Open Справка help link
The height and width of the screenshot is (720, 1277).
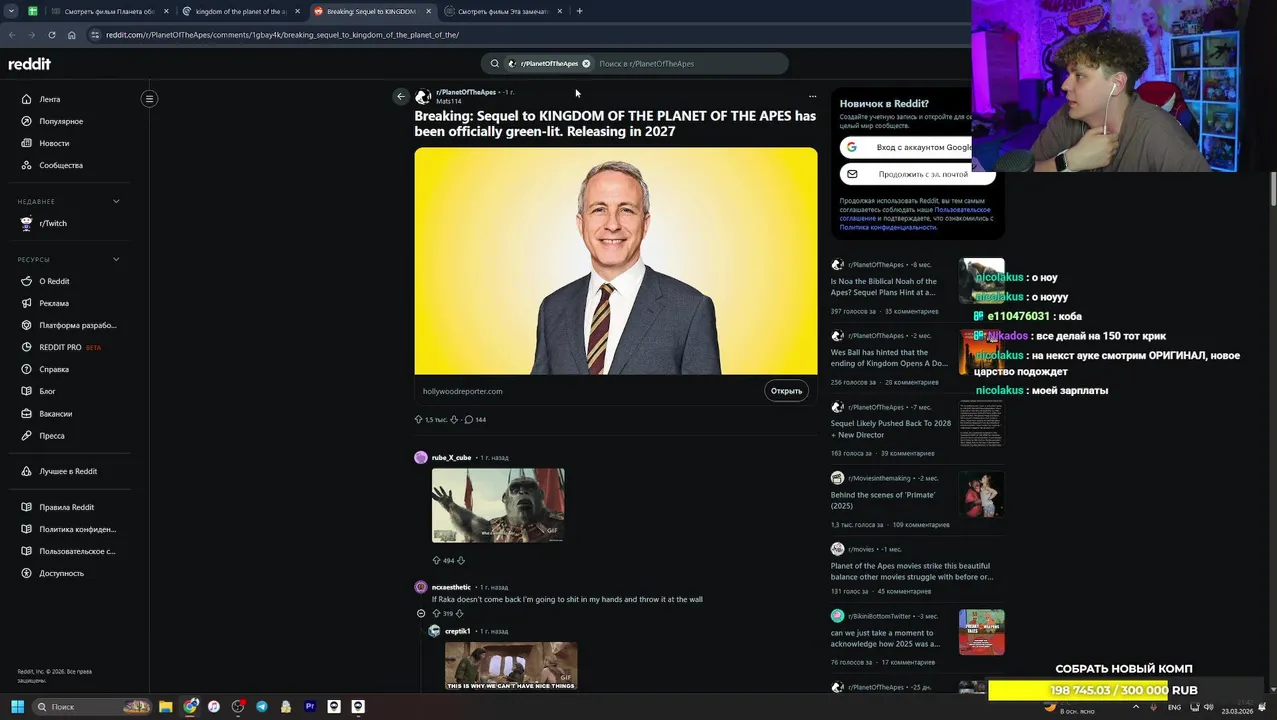coord(54,369)
